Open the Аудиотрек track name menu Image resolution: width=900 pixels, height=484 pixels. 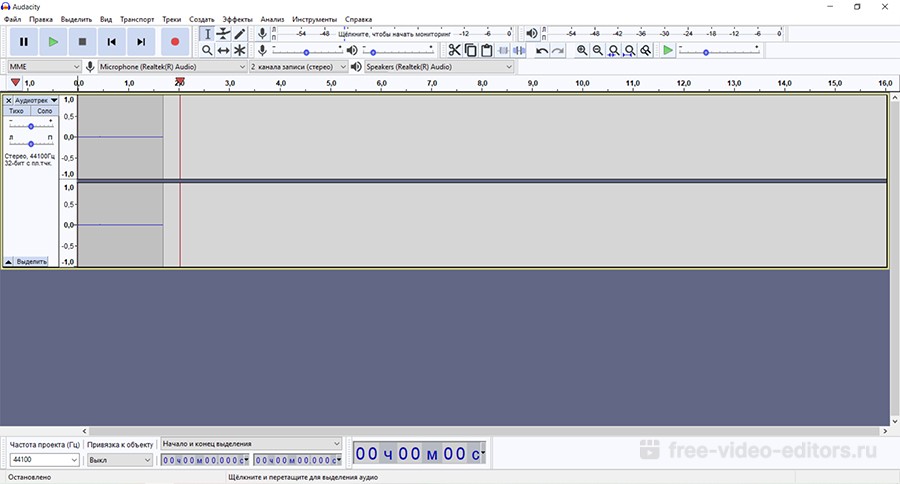[x=36, y=100]
